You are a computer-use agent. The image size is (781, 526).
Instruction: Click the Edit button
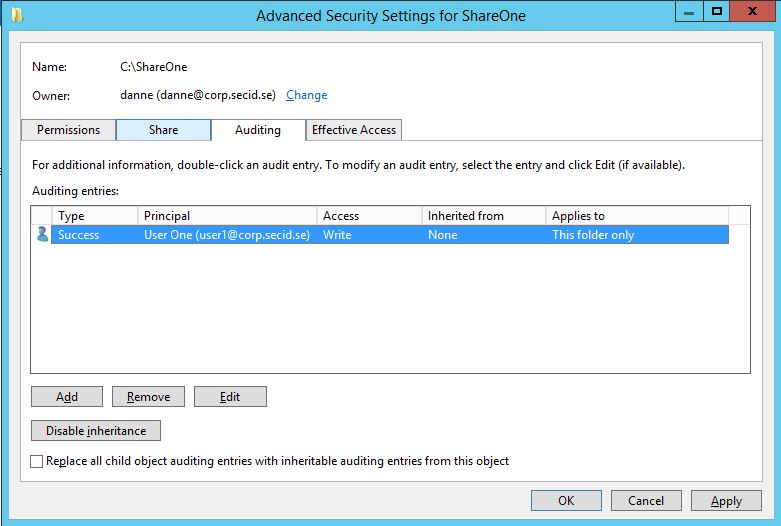point(230,397)
